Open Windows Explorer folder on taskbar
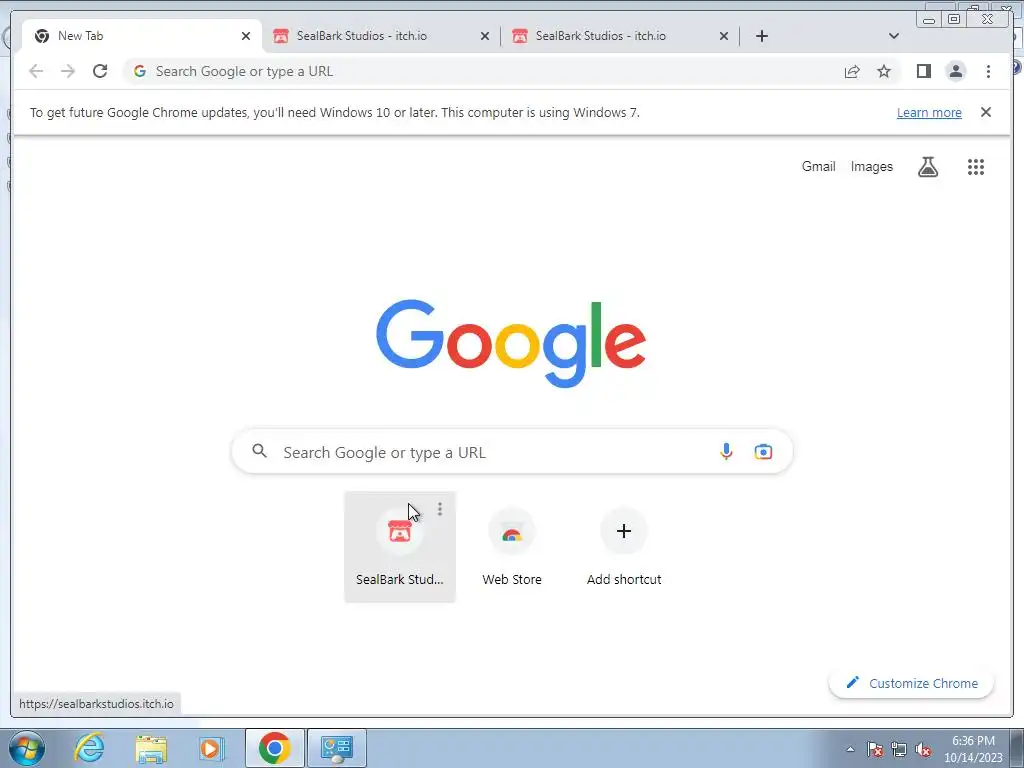Viewport: 1024px width, 768px height. coord(151,748)
